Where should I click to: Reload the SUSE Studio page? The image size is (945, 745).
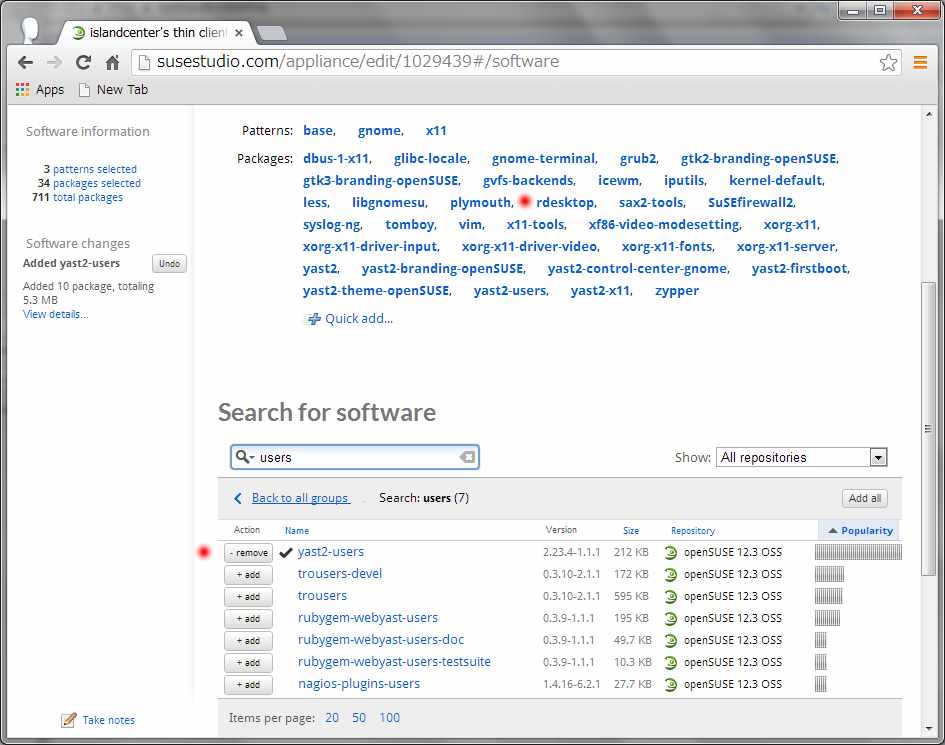pyautogui.click(x=83, y=62)
